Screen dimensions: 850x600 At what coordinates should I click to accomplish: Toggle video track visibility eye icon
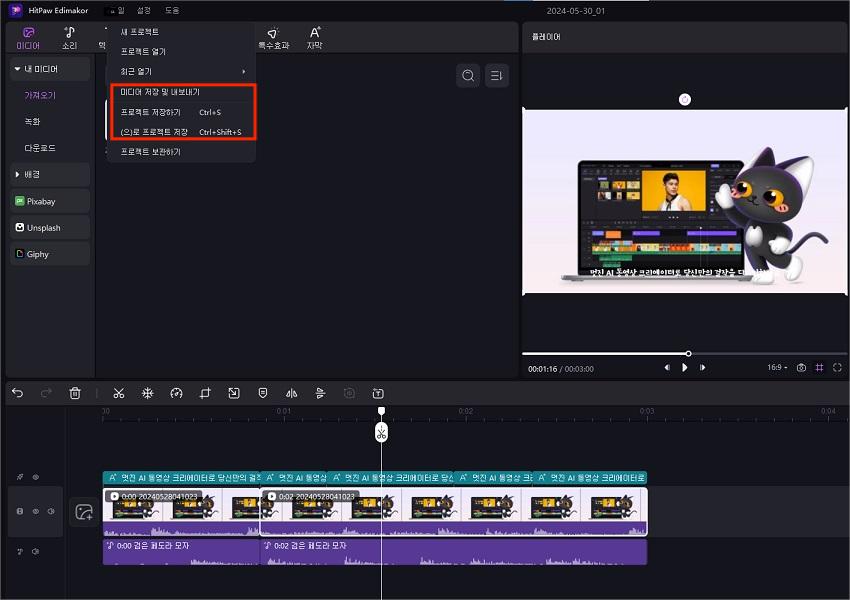(35, 511)
